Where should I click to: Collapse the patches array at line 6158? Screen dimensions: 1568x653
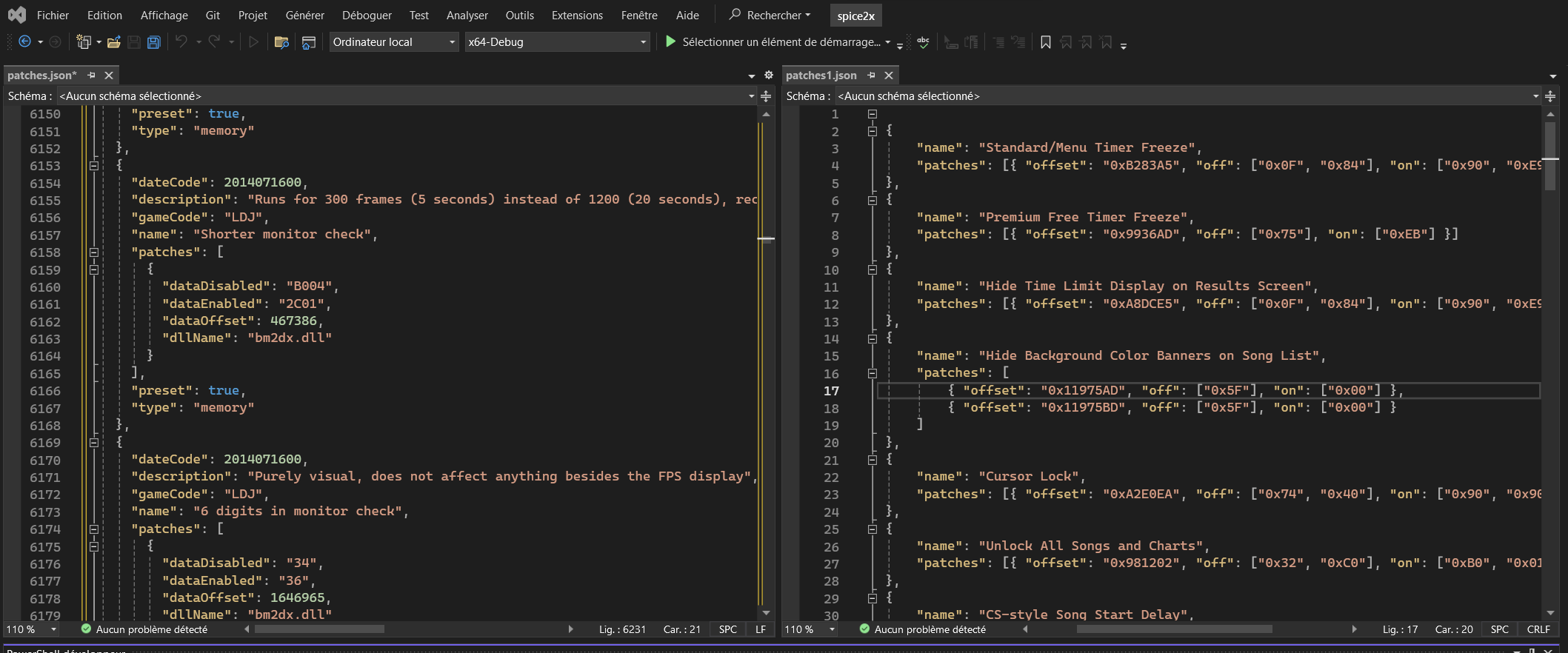(x=94, y=252)
